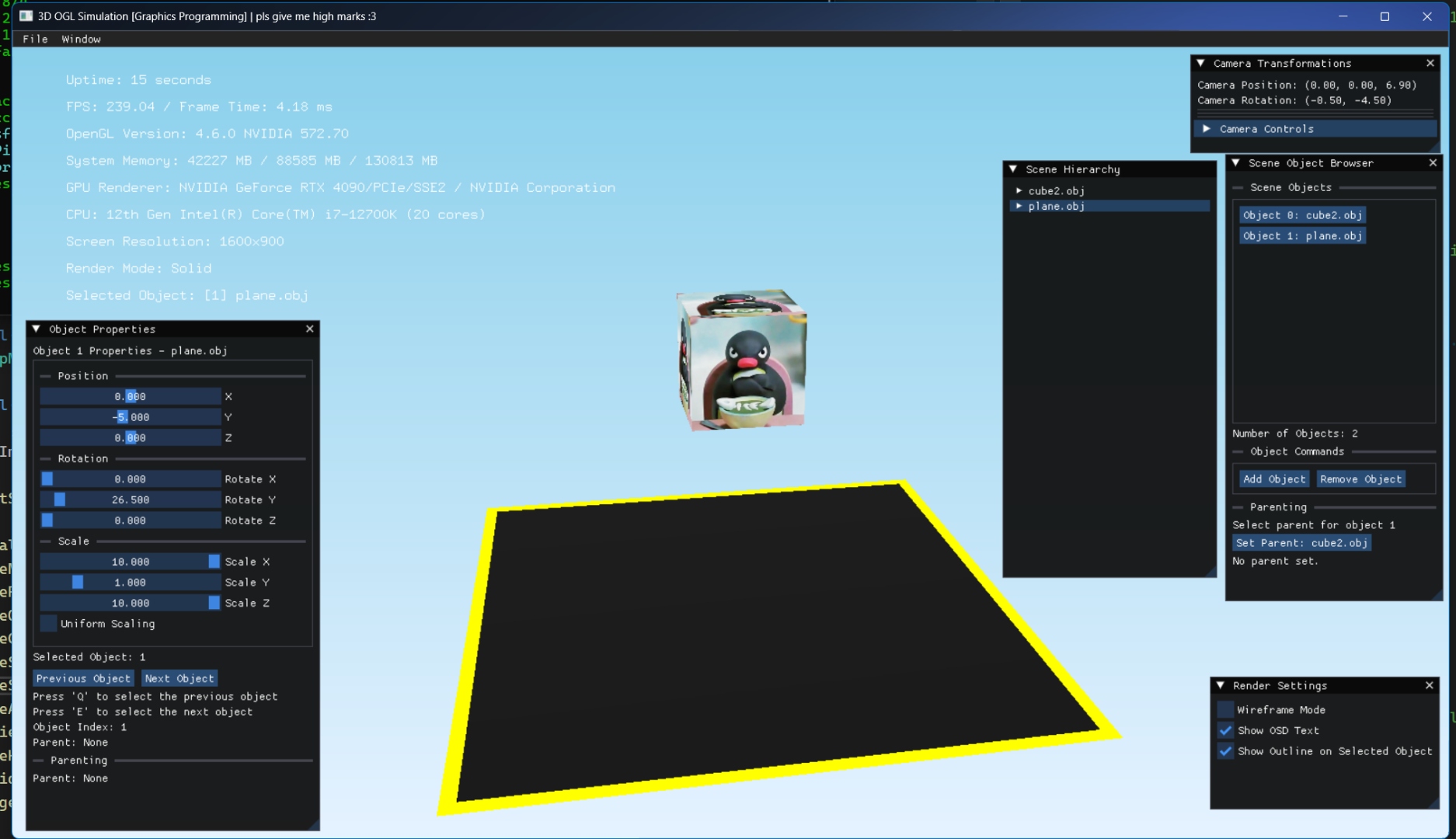The height and width of the screenshot is (839, 1456).
Task: Click the Add Object button
Action: pyautogui.click(x=1274, y=479)
